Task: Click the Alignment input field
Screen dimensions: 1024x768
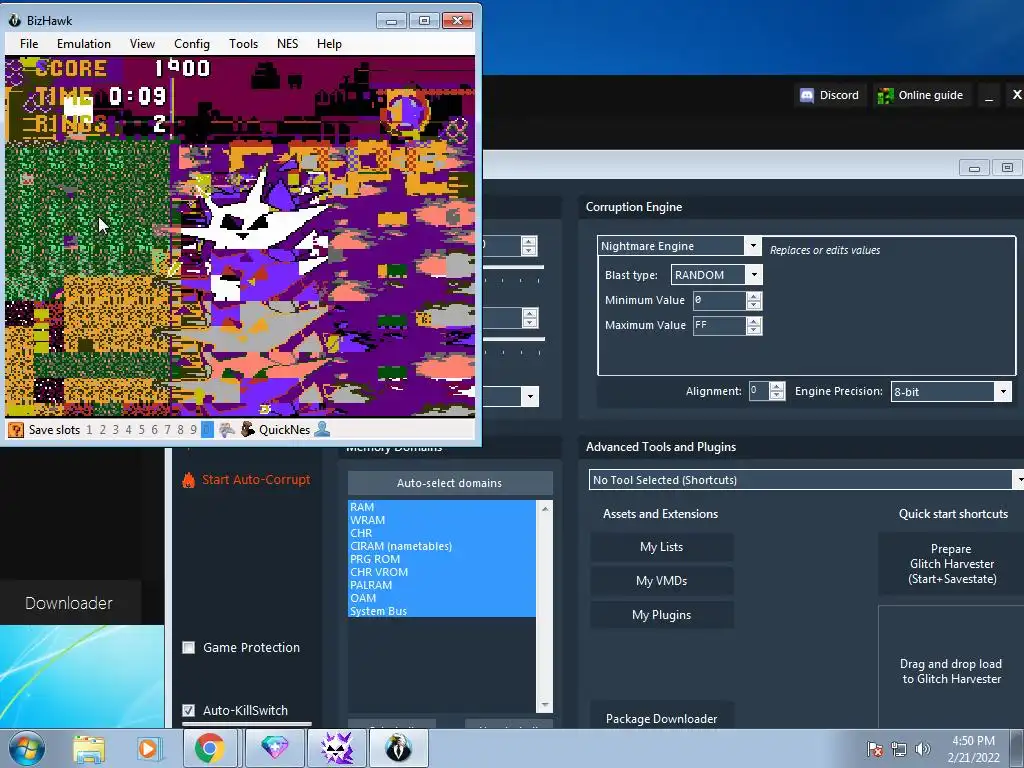Action: 758,391
